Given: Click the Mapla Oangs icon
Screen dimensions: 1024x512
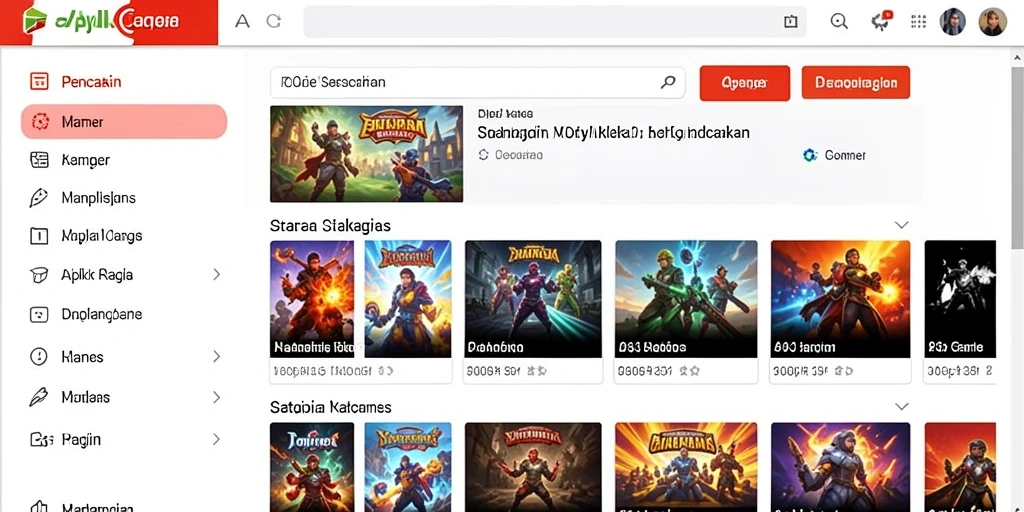Looking at the screenshot, I should coord(39,236).
